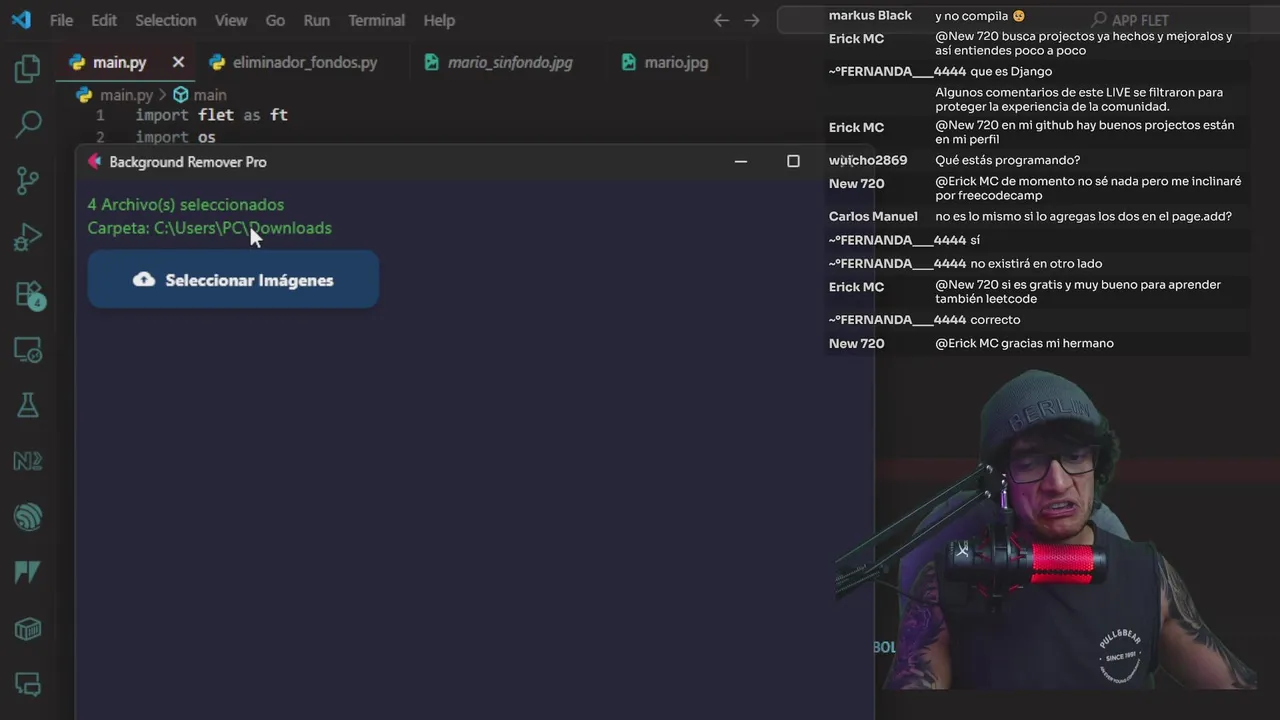Switch to the mario_sinfondo.jpg tab

click(510, 62)
